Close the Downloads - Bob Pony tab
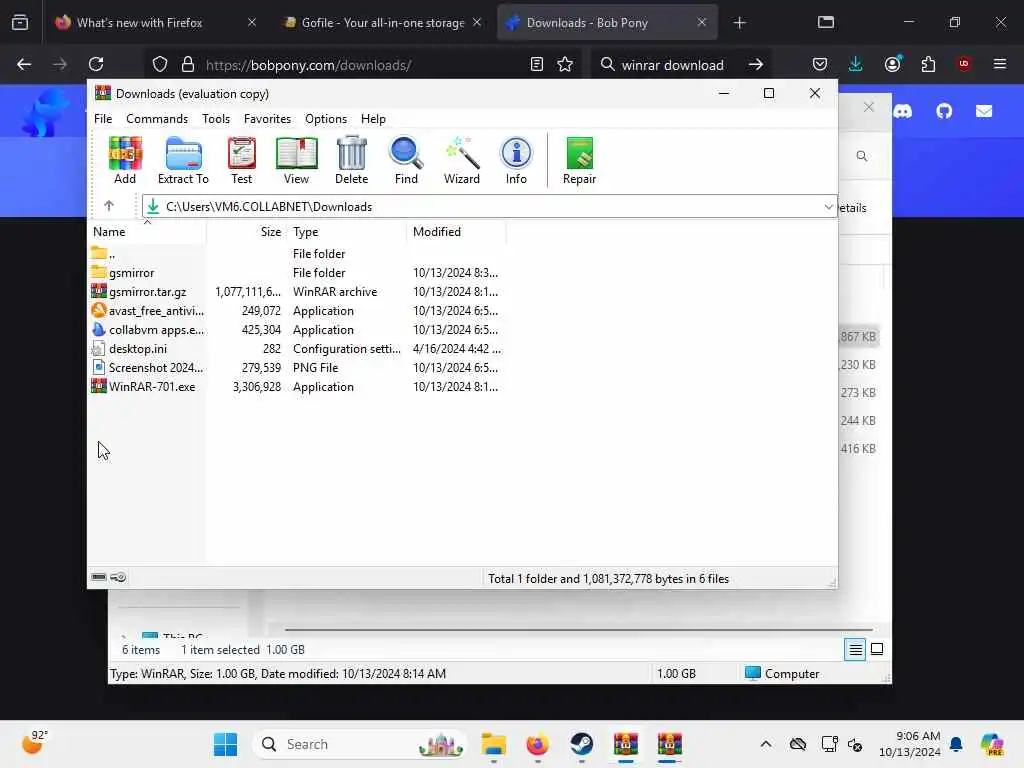 point(701,22)
